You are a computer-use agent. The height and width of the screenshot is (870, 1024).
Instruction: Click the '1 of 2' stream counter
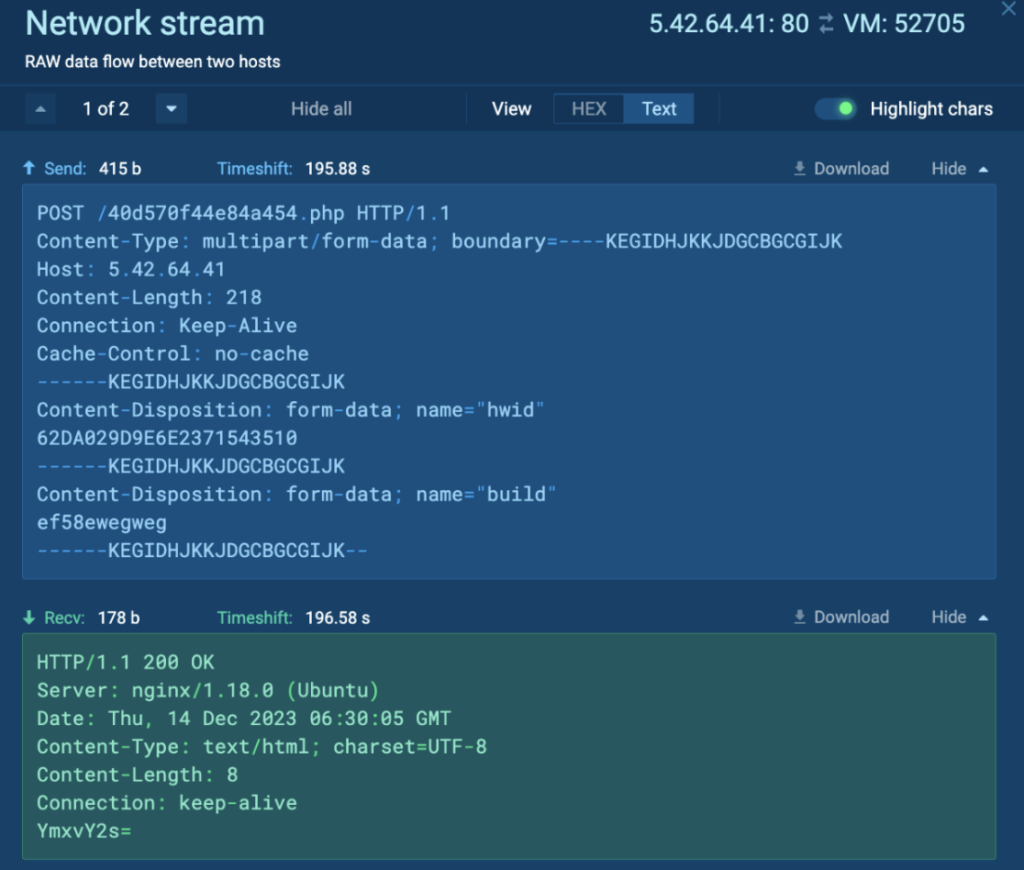pos(106,109)
